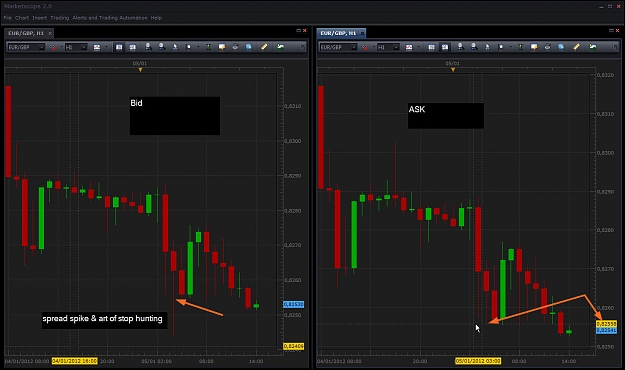Screen dimensions: 625x370
Task: Zoom in with the first magnifier on the Bid chart
Action: 148,47
